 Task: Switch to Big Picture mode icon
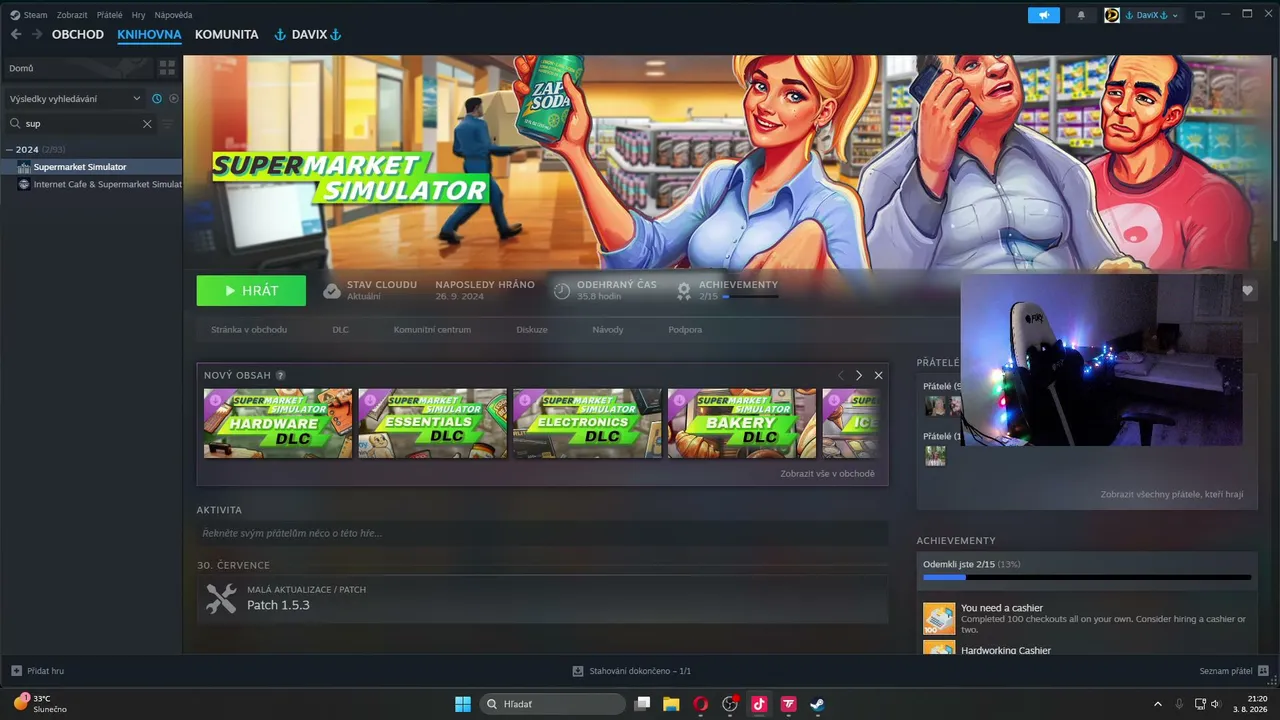click(1200, 15)
